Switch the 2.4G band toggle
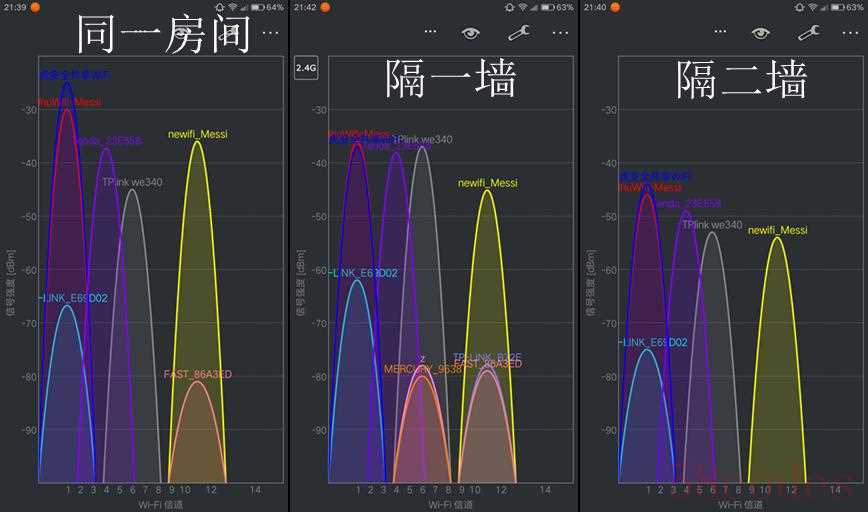868x512 pixels. click(305, 68)
